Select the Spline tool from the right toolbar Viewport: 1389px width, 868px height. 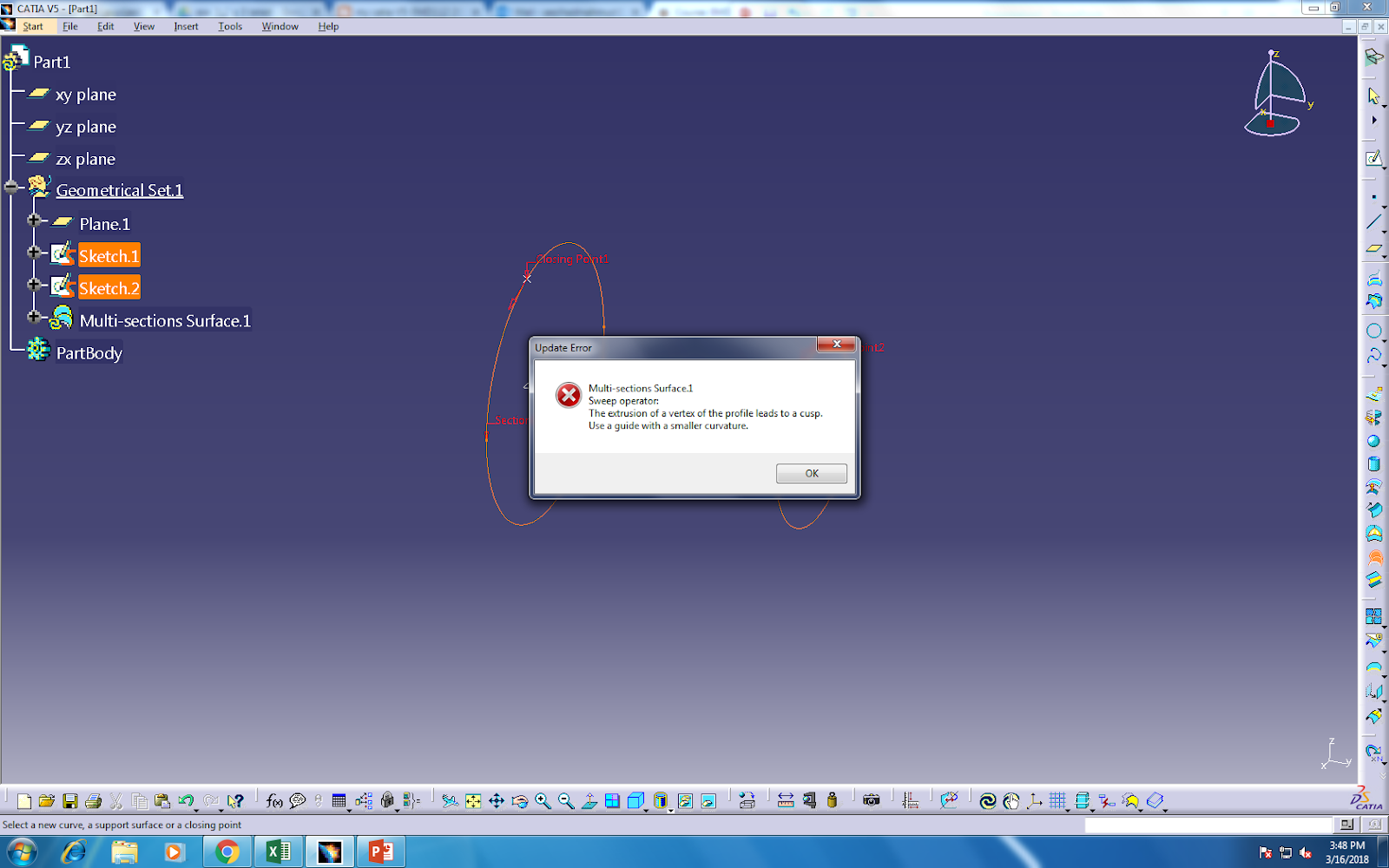[x=1375, y=356]
